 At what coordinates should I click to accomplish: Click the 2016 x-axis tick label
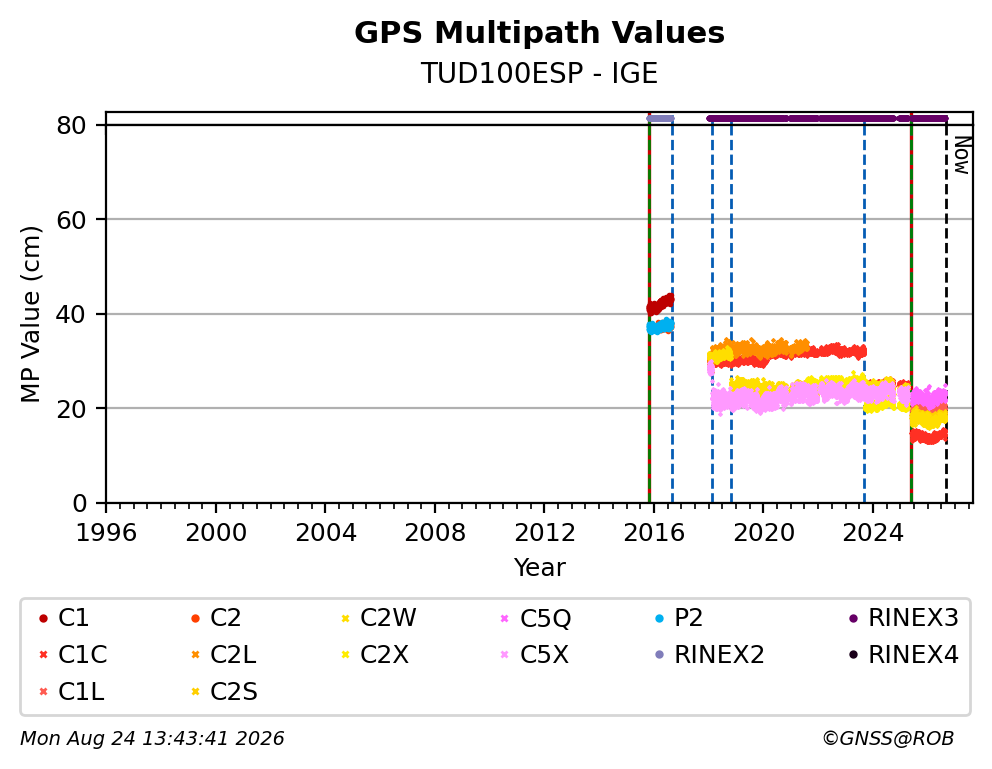click(654, 533)
